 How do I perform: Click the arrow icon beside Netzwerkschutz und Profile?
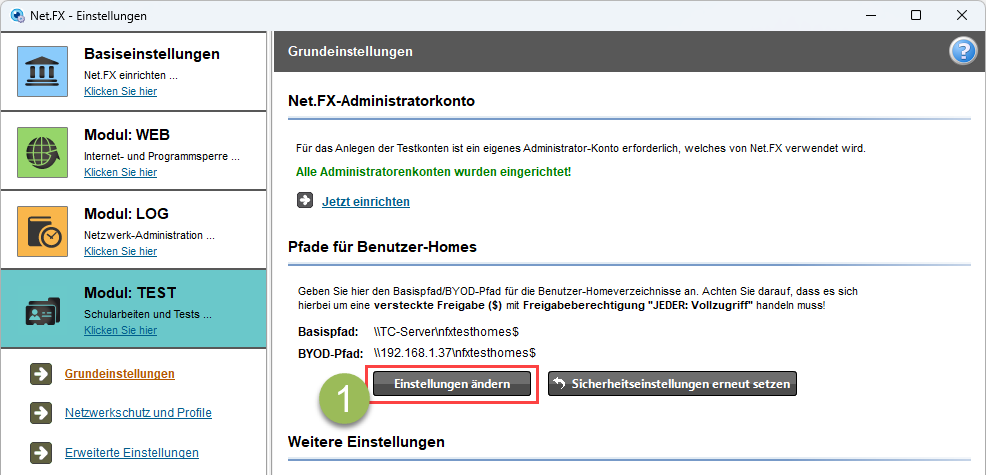click(40, 413)
